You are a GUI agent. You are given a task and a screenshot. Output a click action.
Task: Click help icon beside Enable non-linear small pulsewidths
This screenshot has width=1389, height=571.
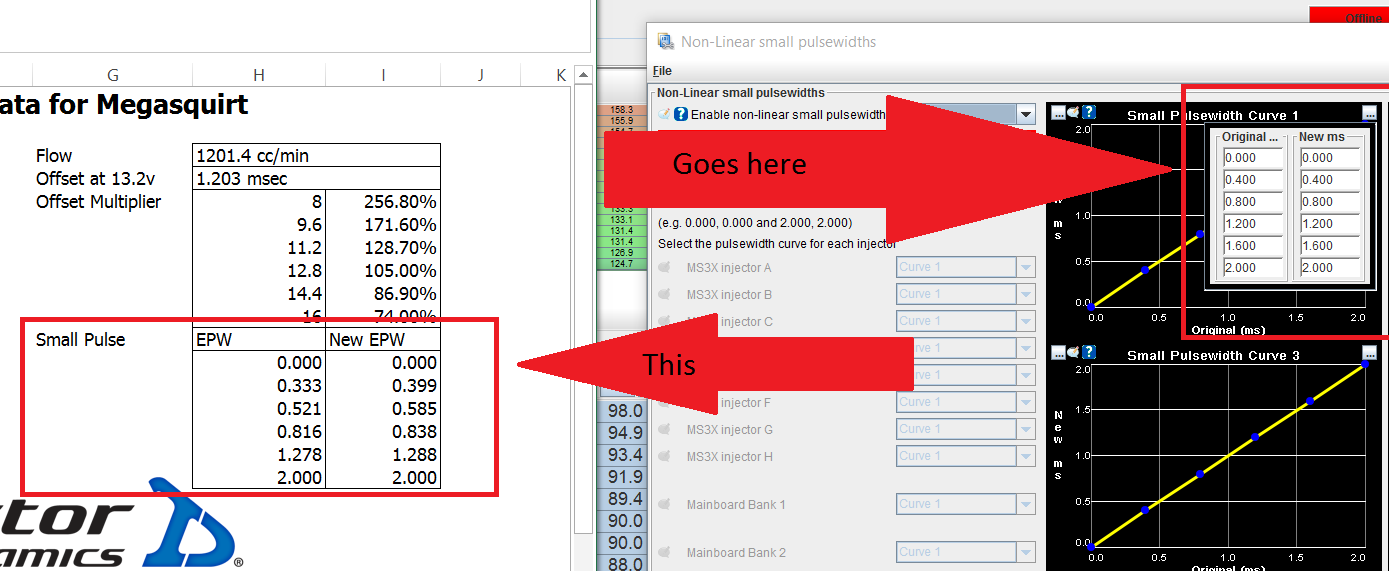click(681, 114)
